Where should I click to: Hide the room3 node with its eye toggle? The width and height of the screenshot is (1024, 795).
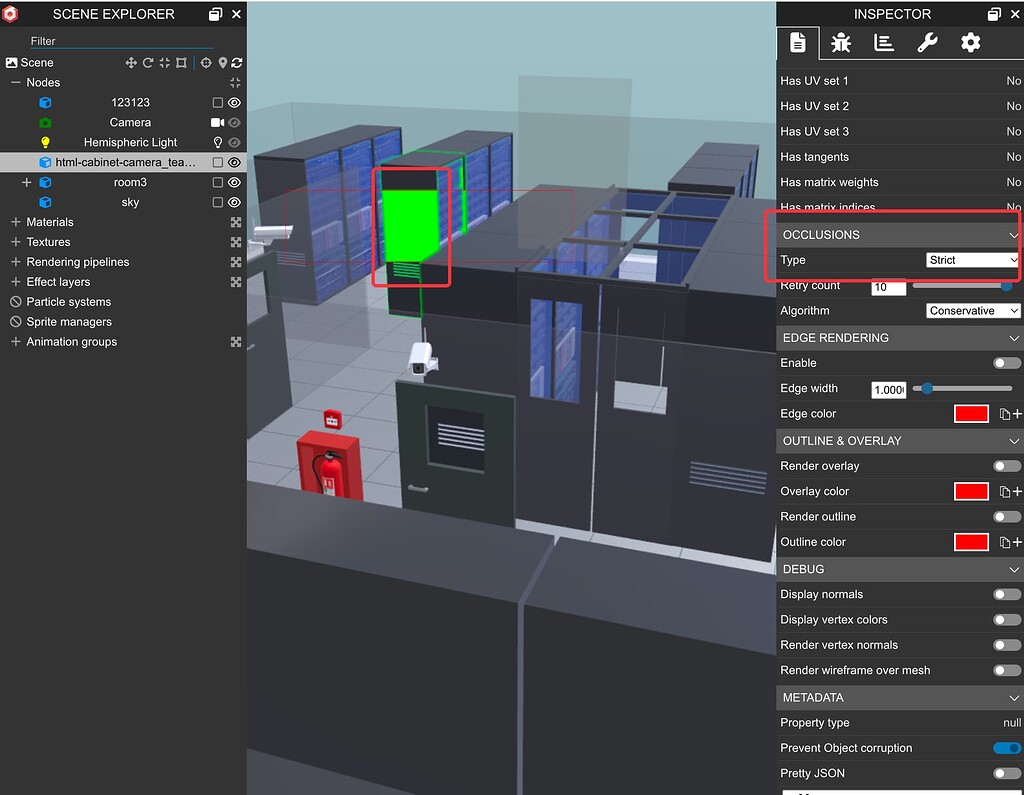click(x=233, y=182)
